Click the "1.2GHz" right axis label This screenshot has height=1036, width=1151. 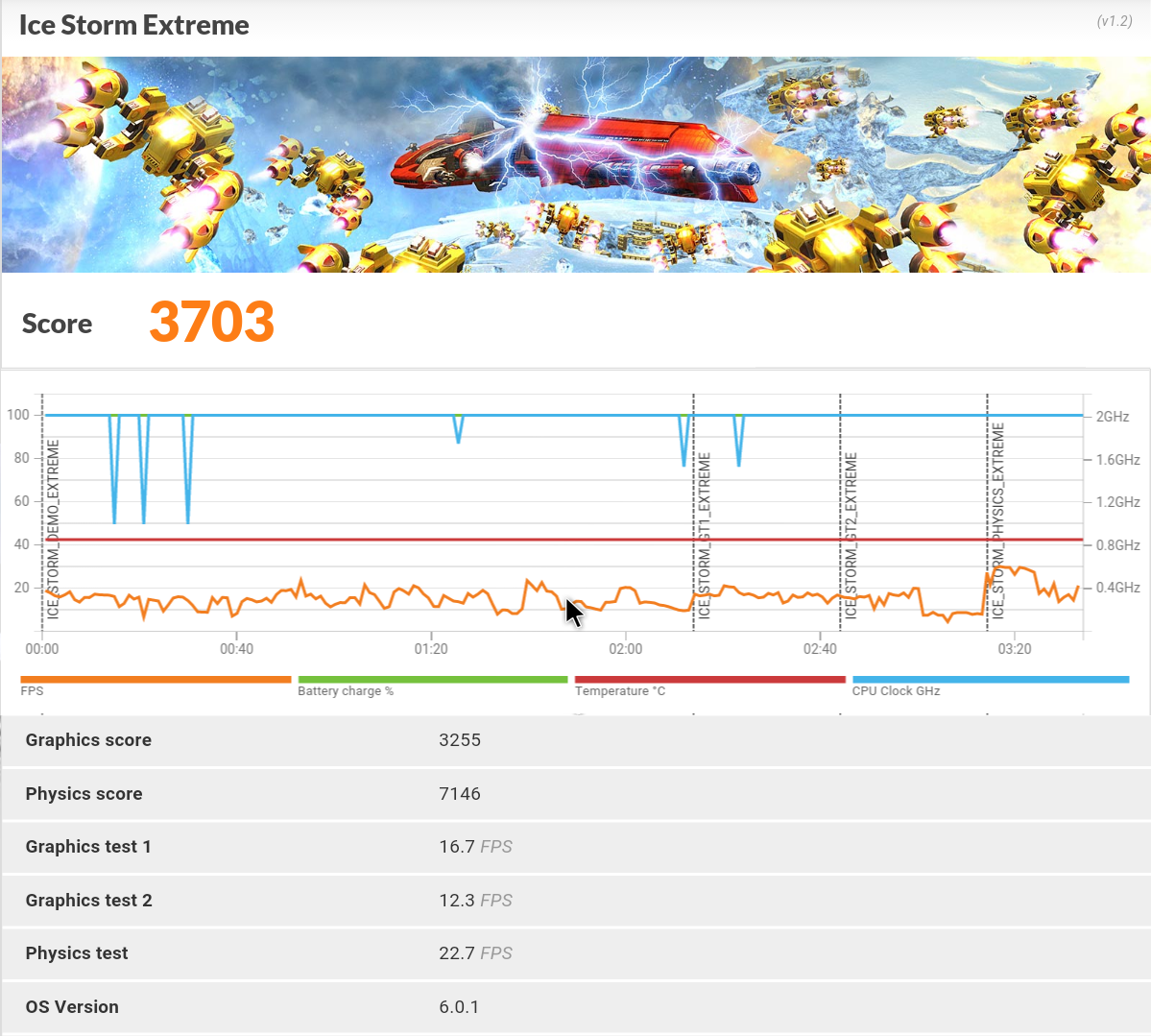[x=1118, y=502]
